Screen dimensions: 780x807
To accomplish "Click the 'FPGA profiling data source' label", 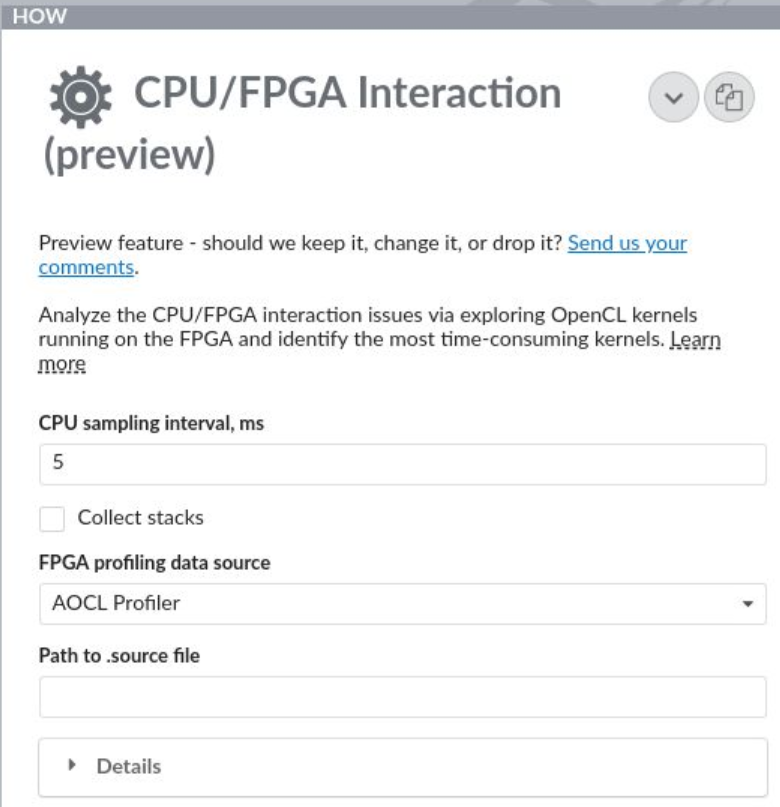I will (x=154, y=563).
